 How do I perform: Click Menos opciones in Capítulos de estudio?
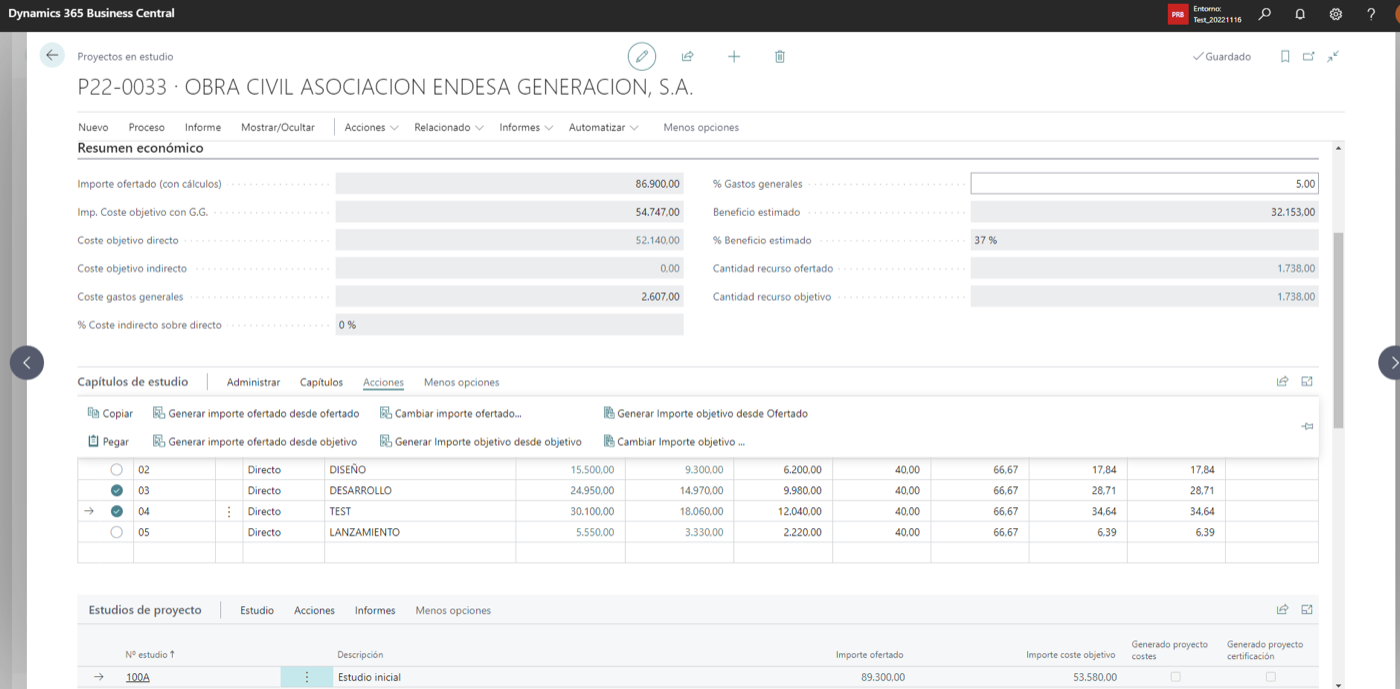pos(461,382)
